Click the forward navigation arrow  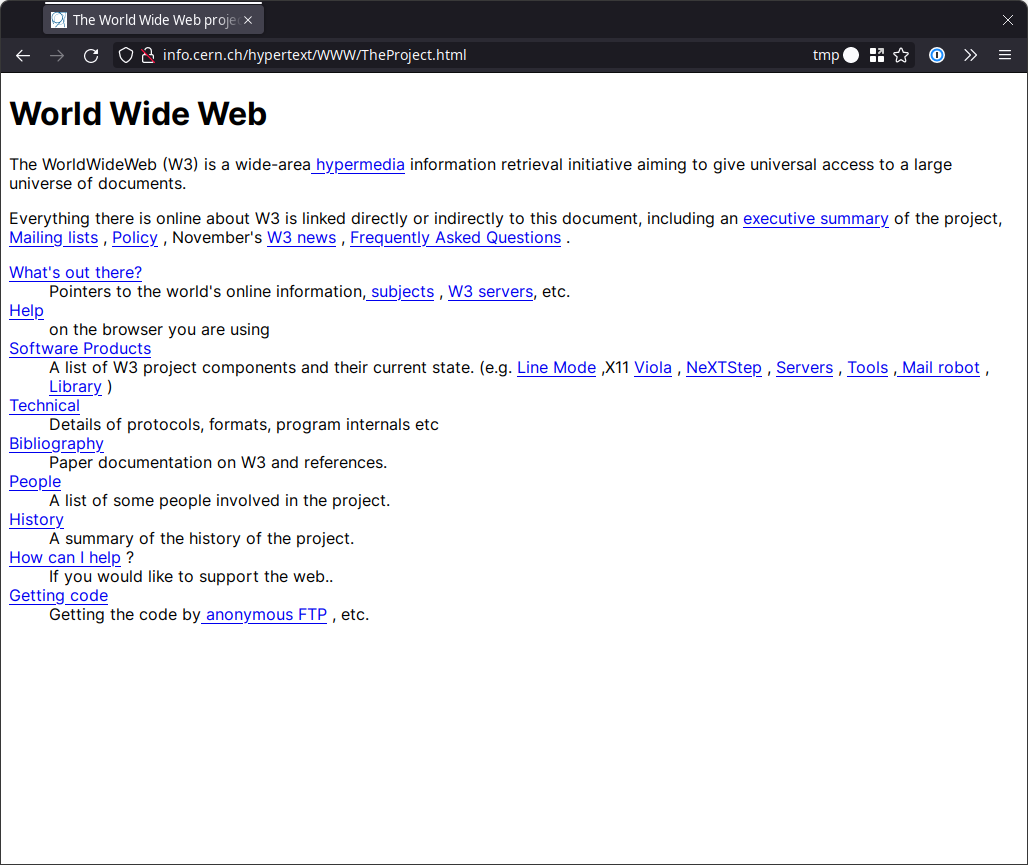[x=57, y=56]
